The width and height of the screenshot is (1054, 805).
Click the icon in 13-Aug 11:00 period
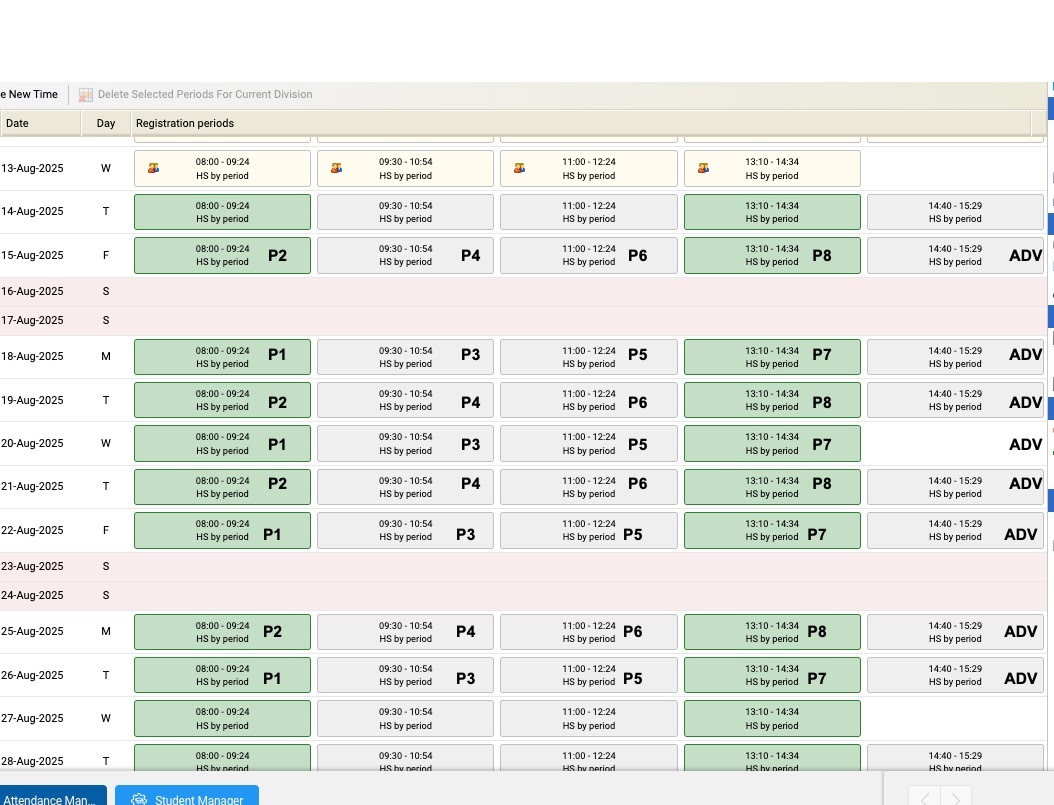519,168
